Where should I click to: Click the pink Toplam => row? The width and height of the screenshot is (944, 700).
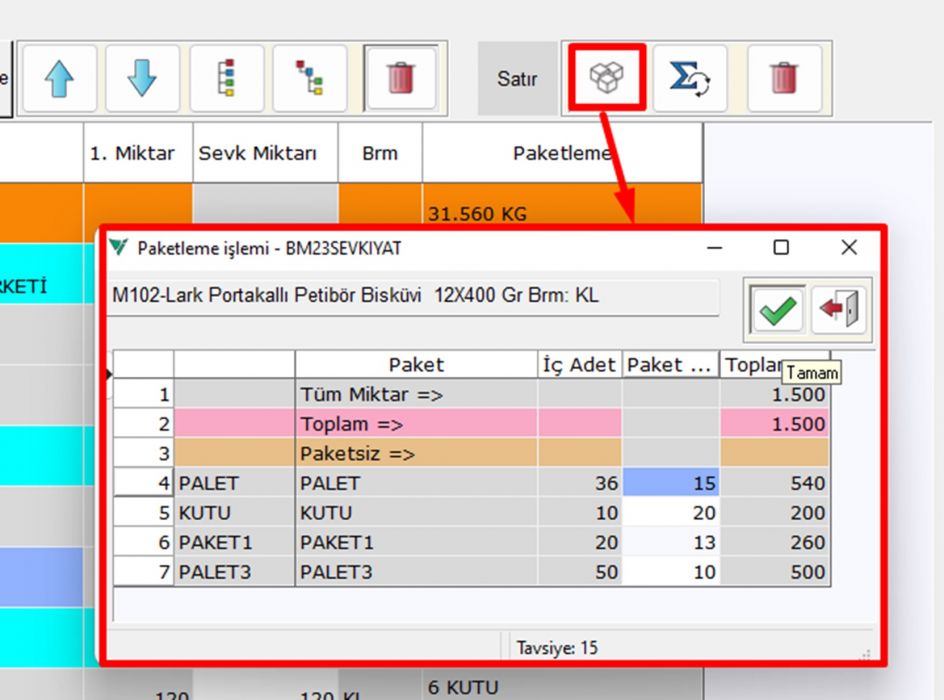pyautogui.click(x=416, y=424)
